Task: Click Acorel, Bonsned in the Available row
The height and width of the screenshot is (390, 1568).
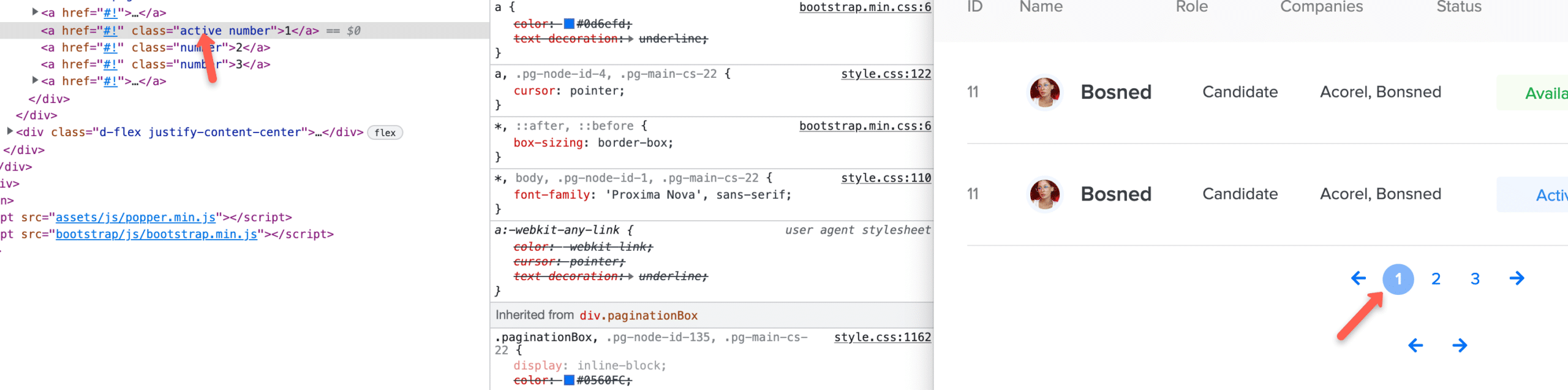Action: click(1381, 92)
